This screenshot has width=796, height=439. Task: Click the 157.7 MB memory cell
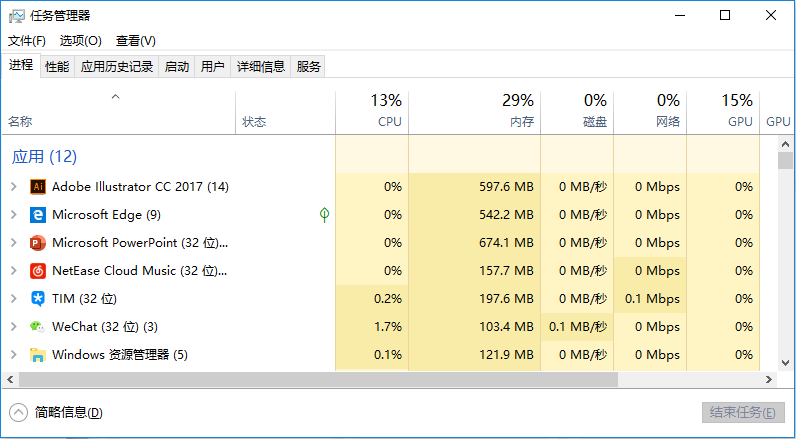[475, 271]
